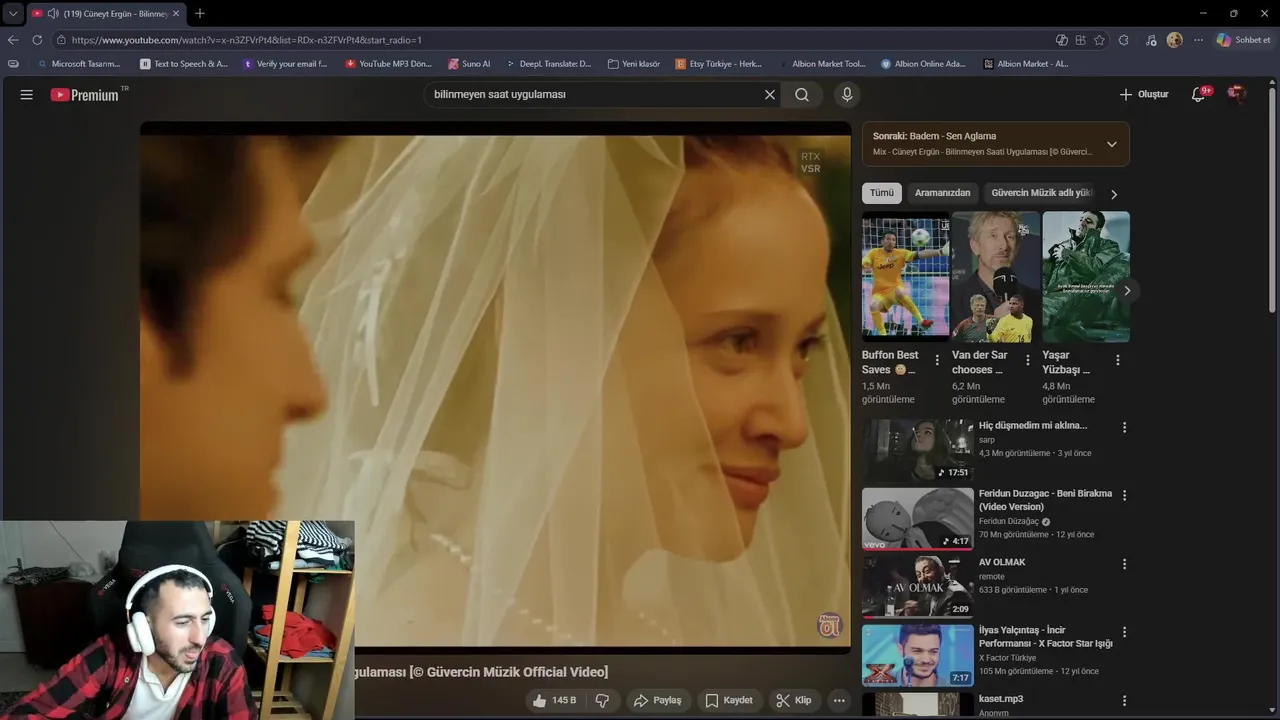Select Güvercin Müzik adlı yükleyen chip
The height and width of the screenshot is (720, 1280).
click(x=1041, y=193)
